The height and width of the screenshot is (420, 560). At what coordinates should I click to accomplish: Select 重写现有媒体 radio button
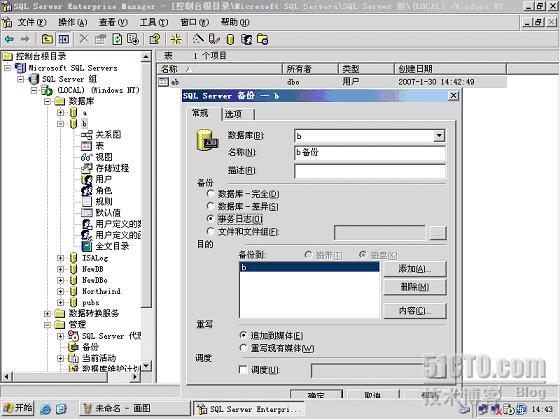[x=243, y=348]
